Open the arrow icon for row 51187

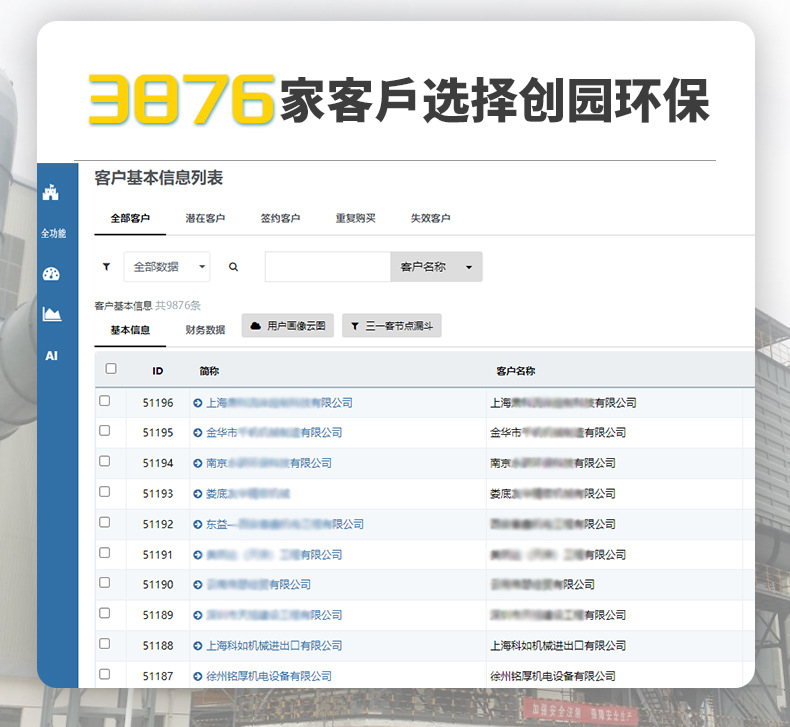(198, 677)
